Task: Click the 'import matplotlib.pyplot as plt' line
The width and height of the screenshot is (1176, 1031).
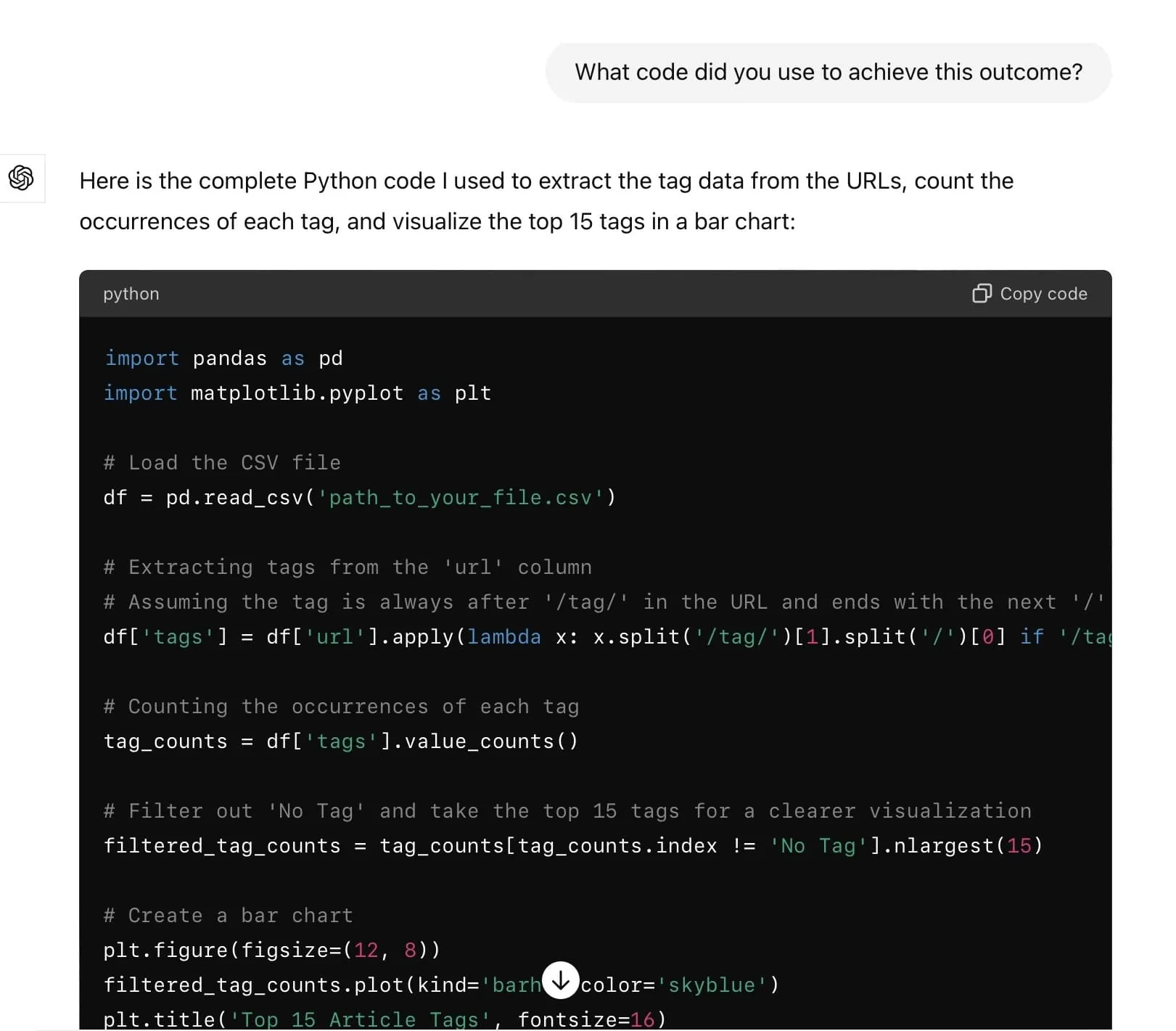Action: click(x=297, y=393)
